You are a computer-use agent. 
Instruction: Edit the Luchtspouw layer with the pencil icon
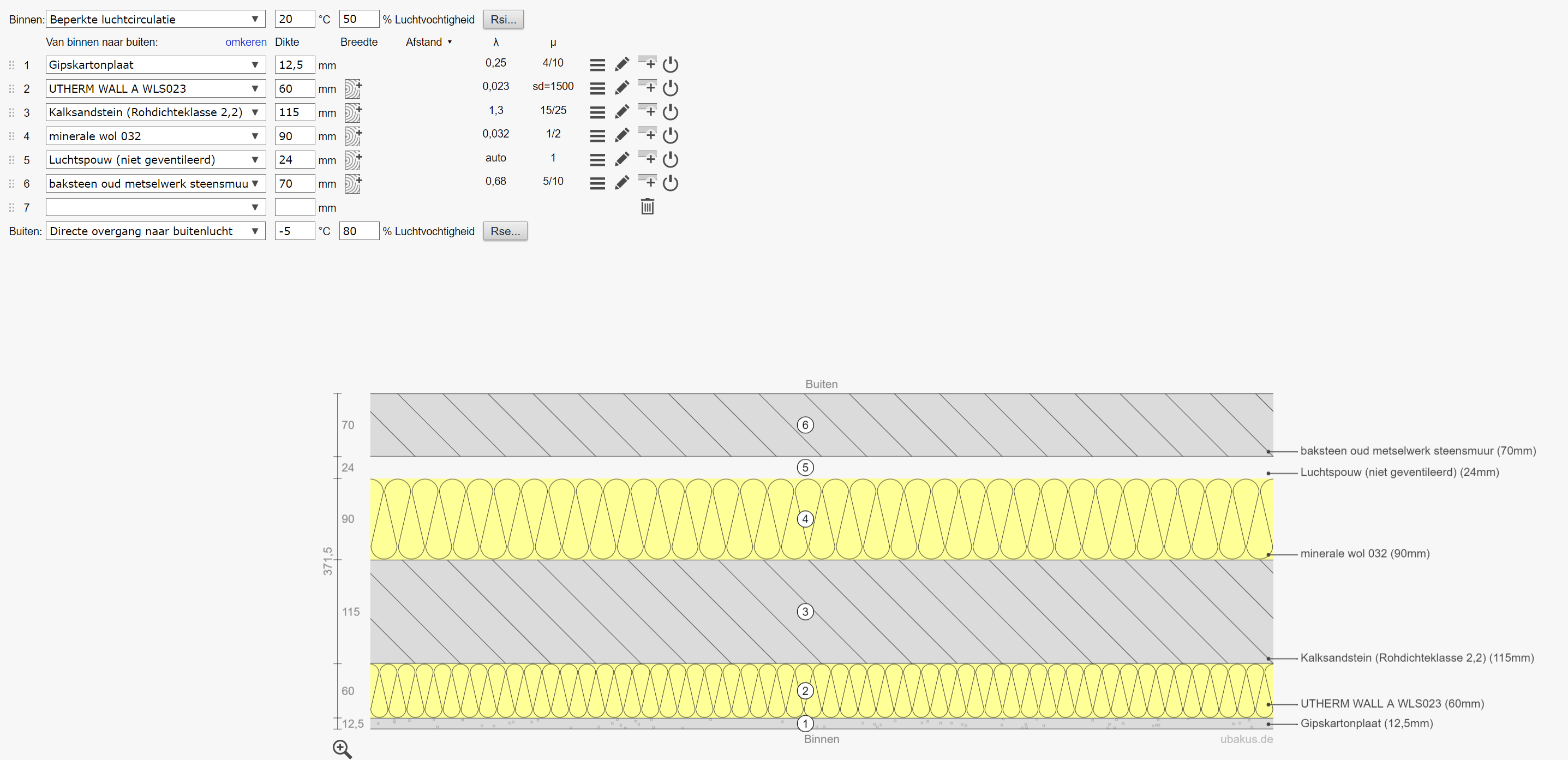(622, 159)
